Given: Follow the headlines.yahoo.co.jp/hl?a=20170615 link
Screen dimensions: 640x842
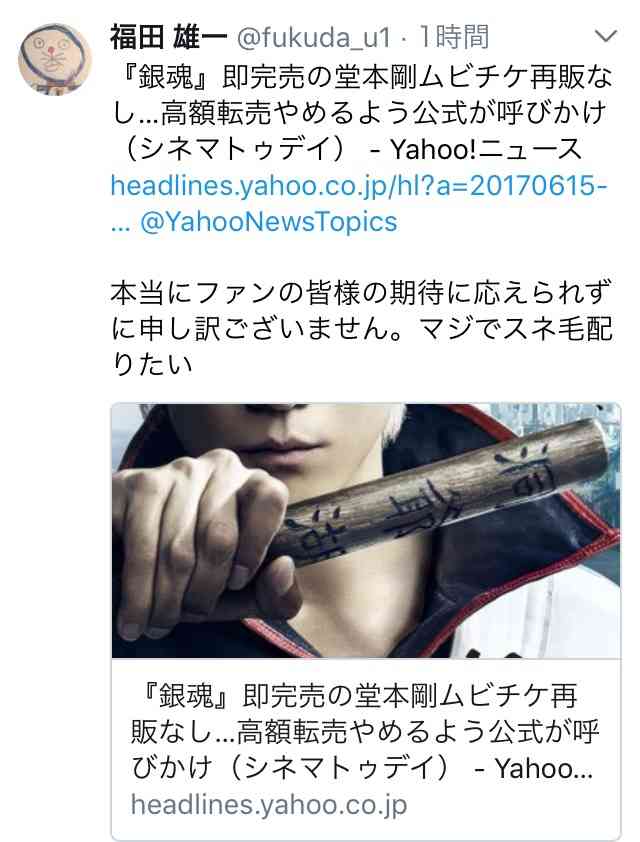Looking at the screenshot, I should coord(359,186).
